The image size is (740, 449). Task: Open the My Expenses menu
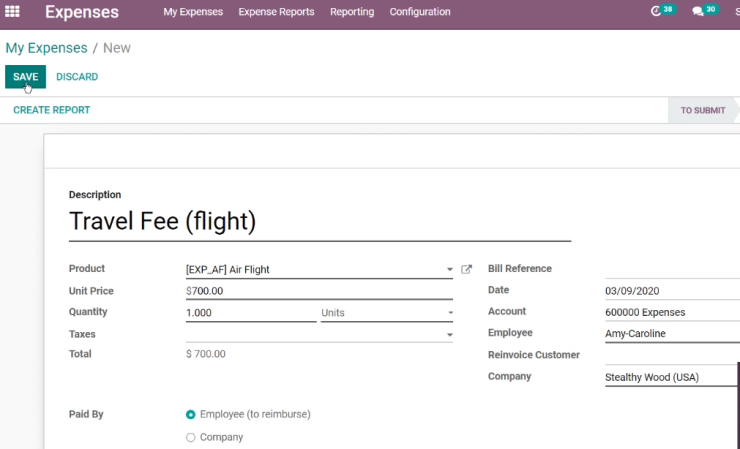pyautogui.click(x=193, y=12)
